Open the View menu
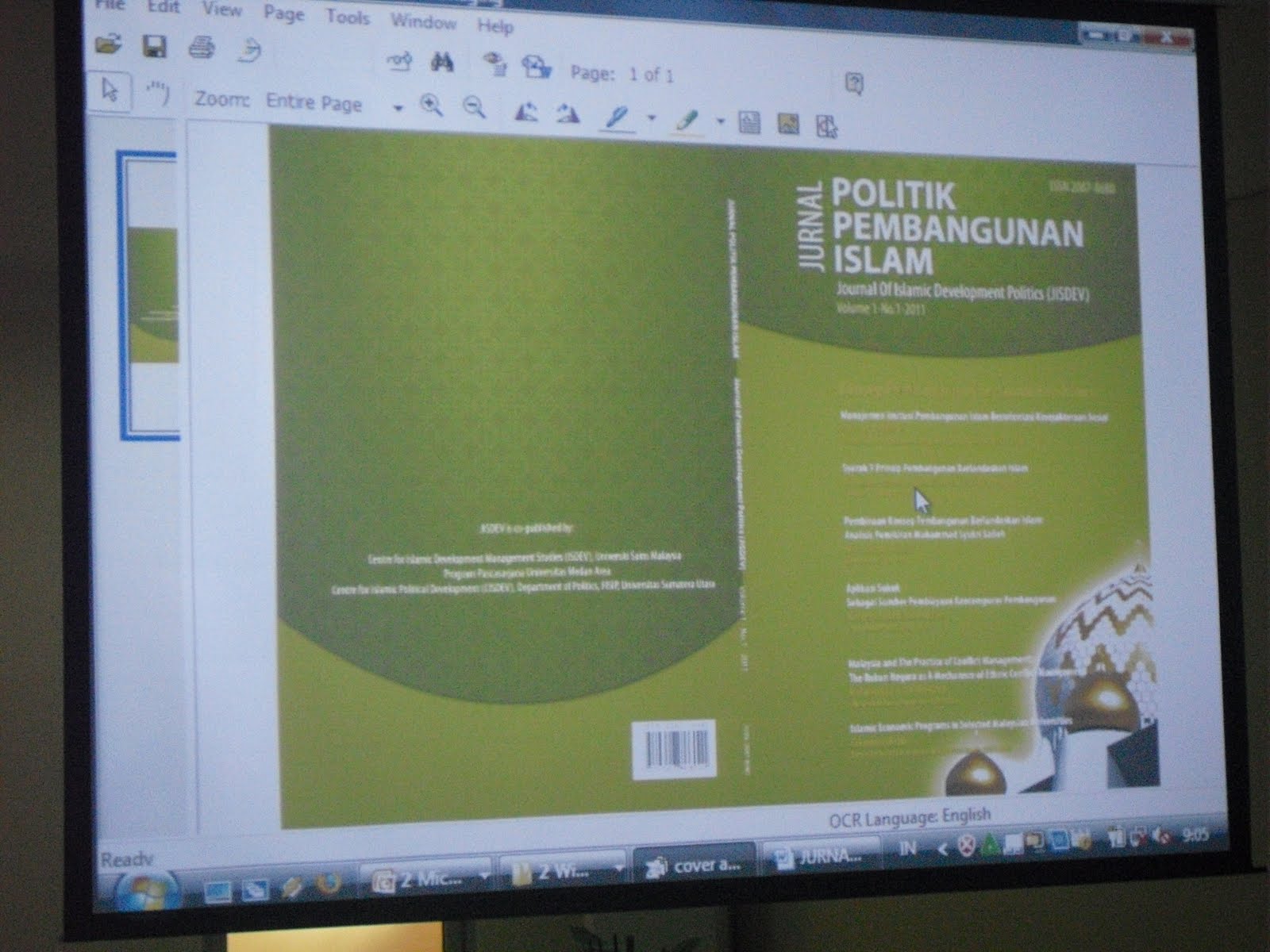The height and width of the screenshot is (952, 1270). click(x=222, y=10)
